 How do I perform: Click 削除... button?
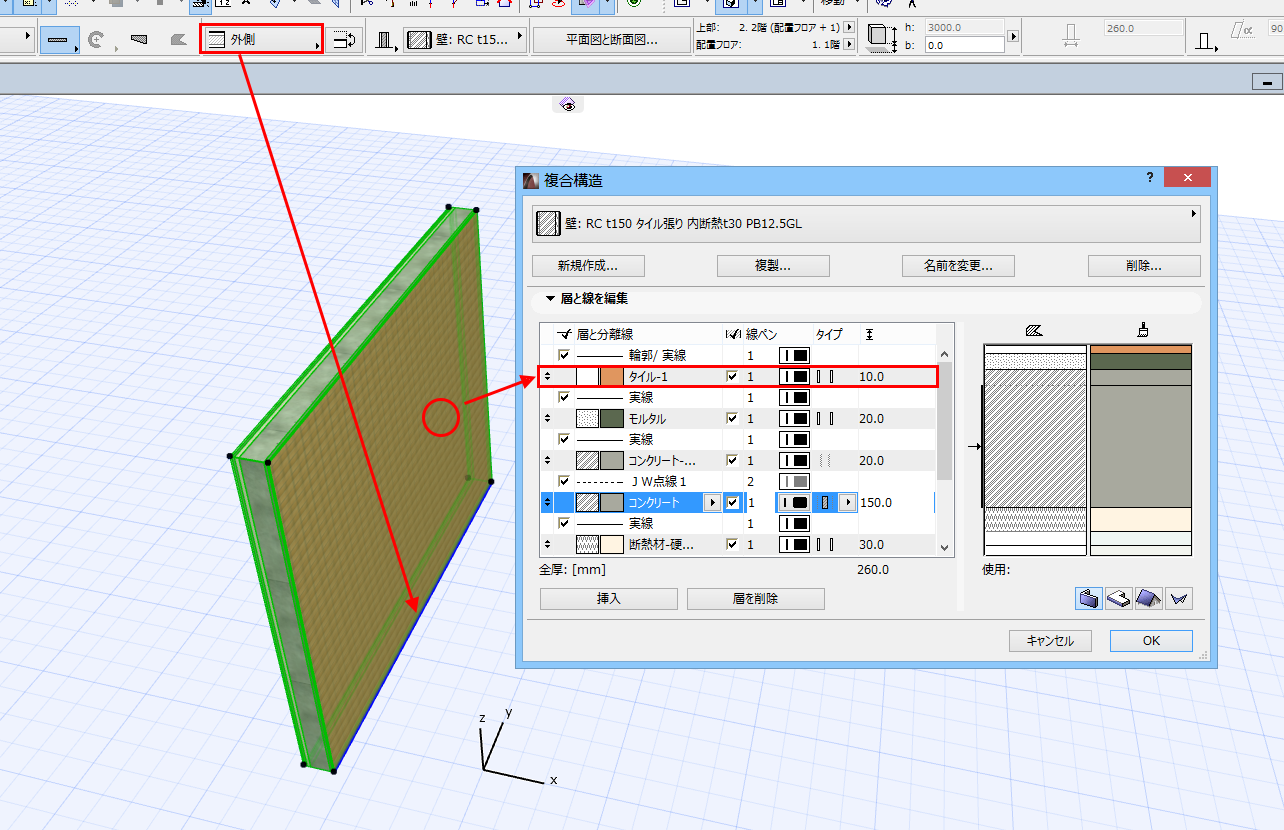pos(1144,266)
